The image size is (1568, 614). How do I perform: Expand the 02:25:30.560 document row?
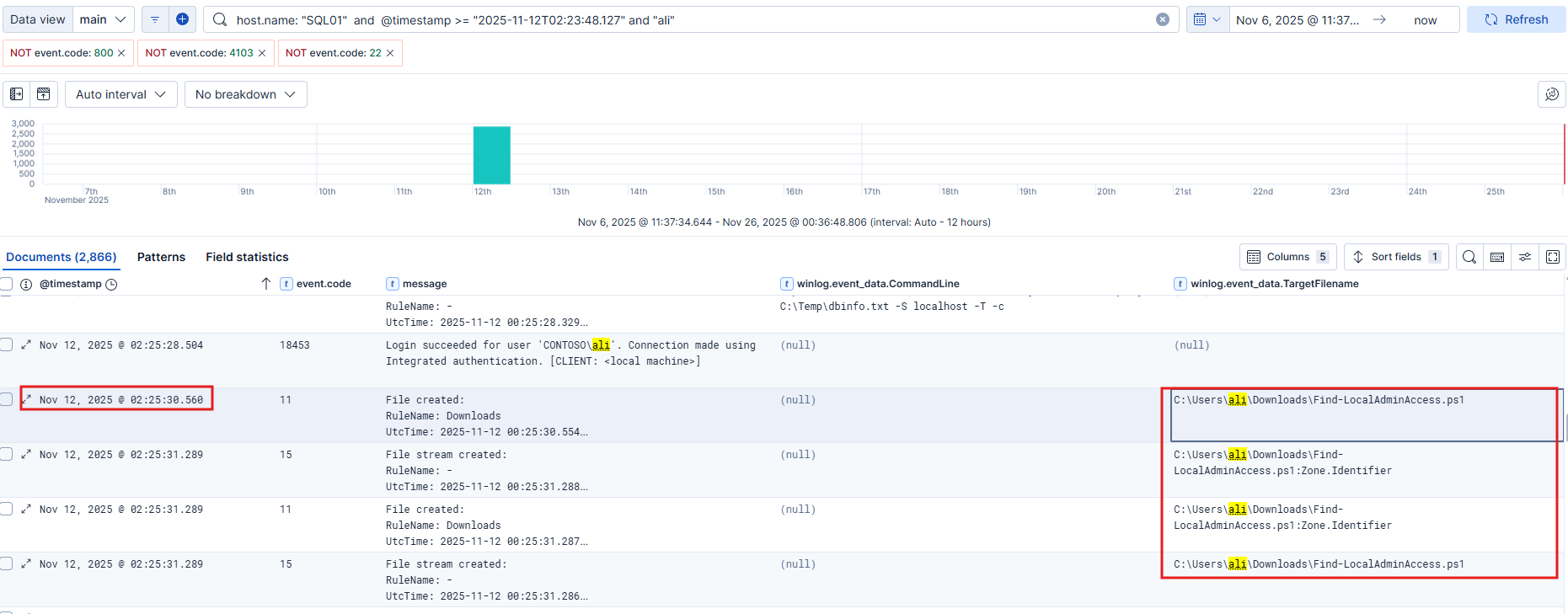coord(26,399)
